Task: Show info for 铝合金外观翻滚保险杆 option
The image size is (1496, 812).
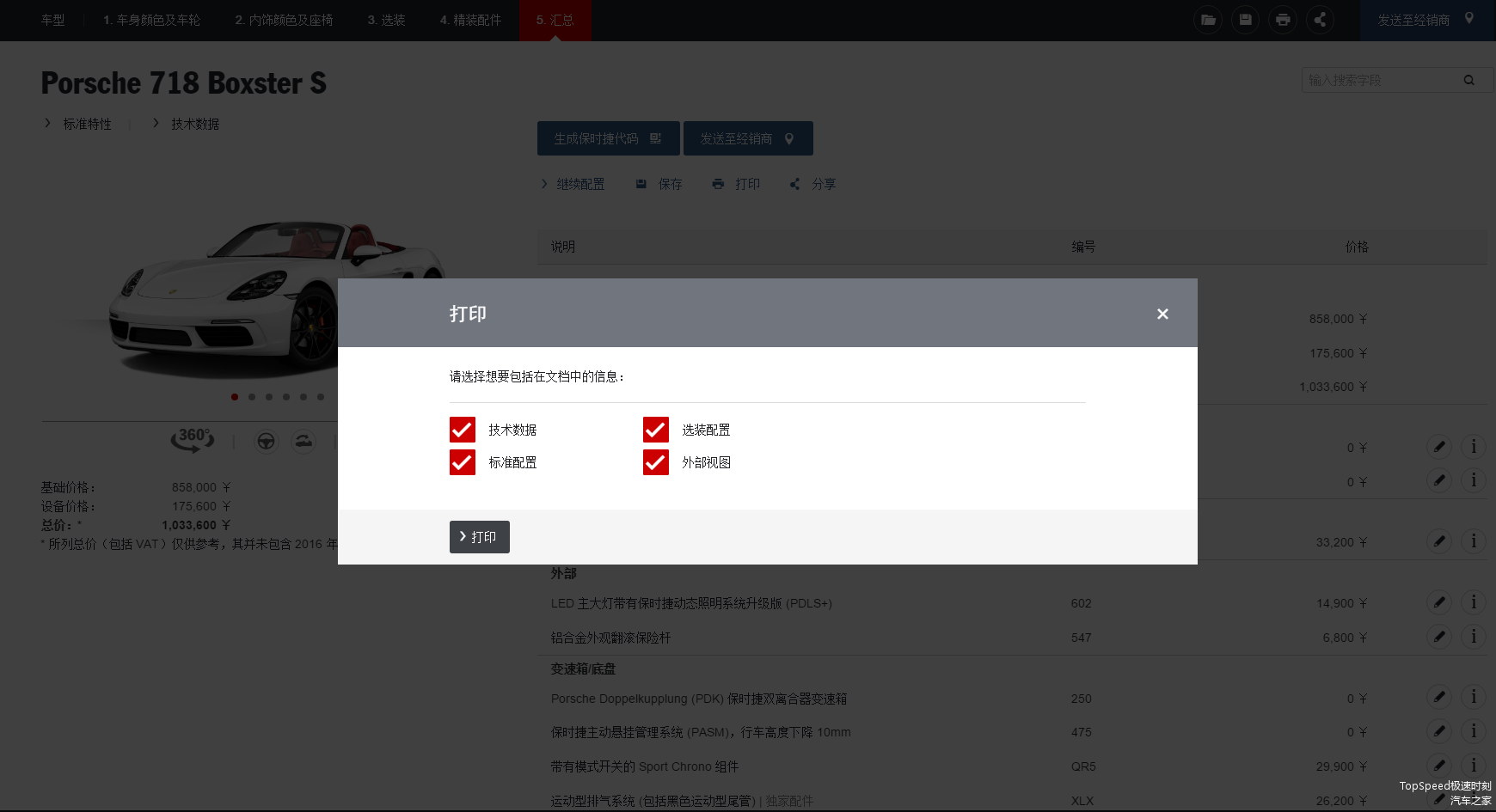Action: 1473,637
